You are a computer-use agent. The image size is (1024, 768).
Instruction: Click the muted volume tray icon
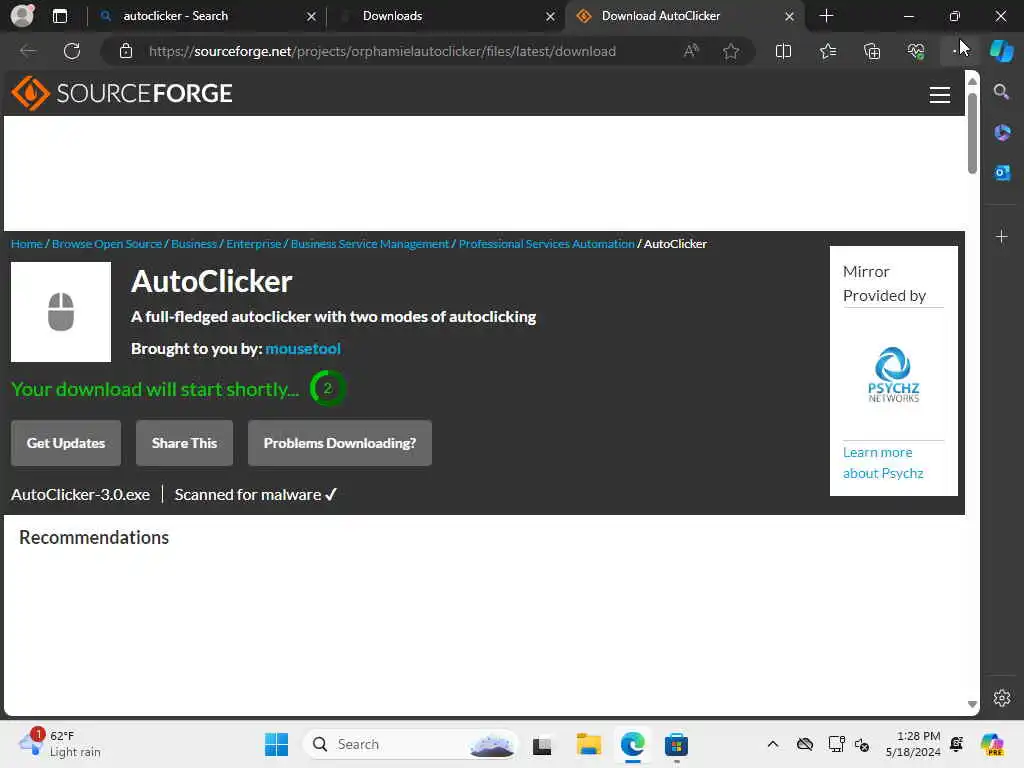862,744
